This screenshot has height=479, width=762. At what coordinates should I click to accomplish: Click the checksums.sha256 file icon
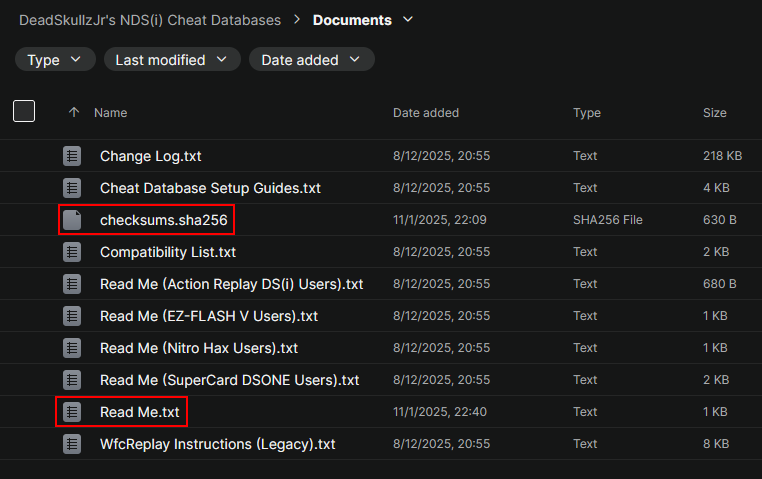(x=72, y=220)
